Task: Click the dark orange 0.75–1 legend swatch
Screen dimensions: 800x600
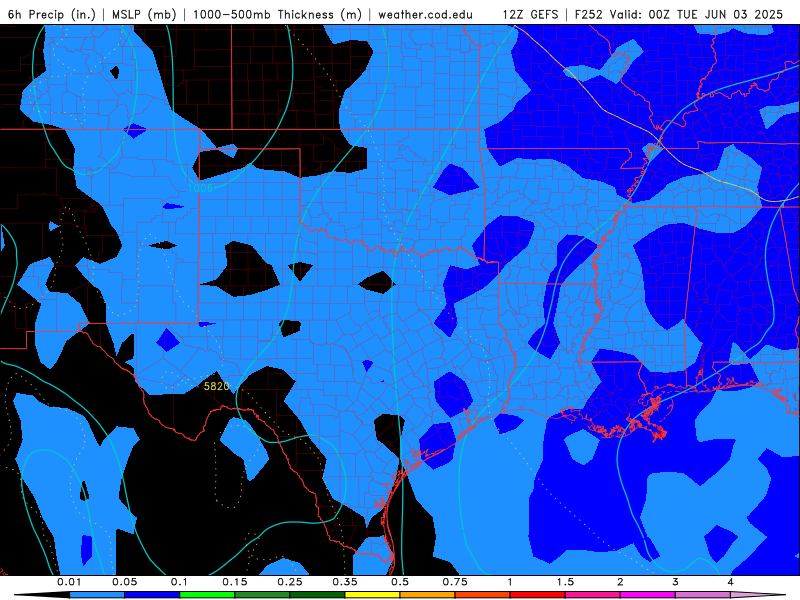Action: (x=483, y=595)
